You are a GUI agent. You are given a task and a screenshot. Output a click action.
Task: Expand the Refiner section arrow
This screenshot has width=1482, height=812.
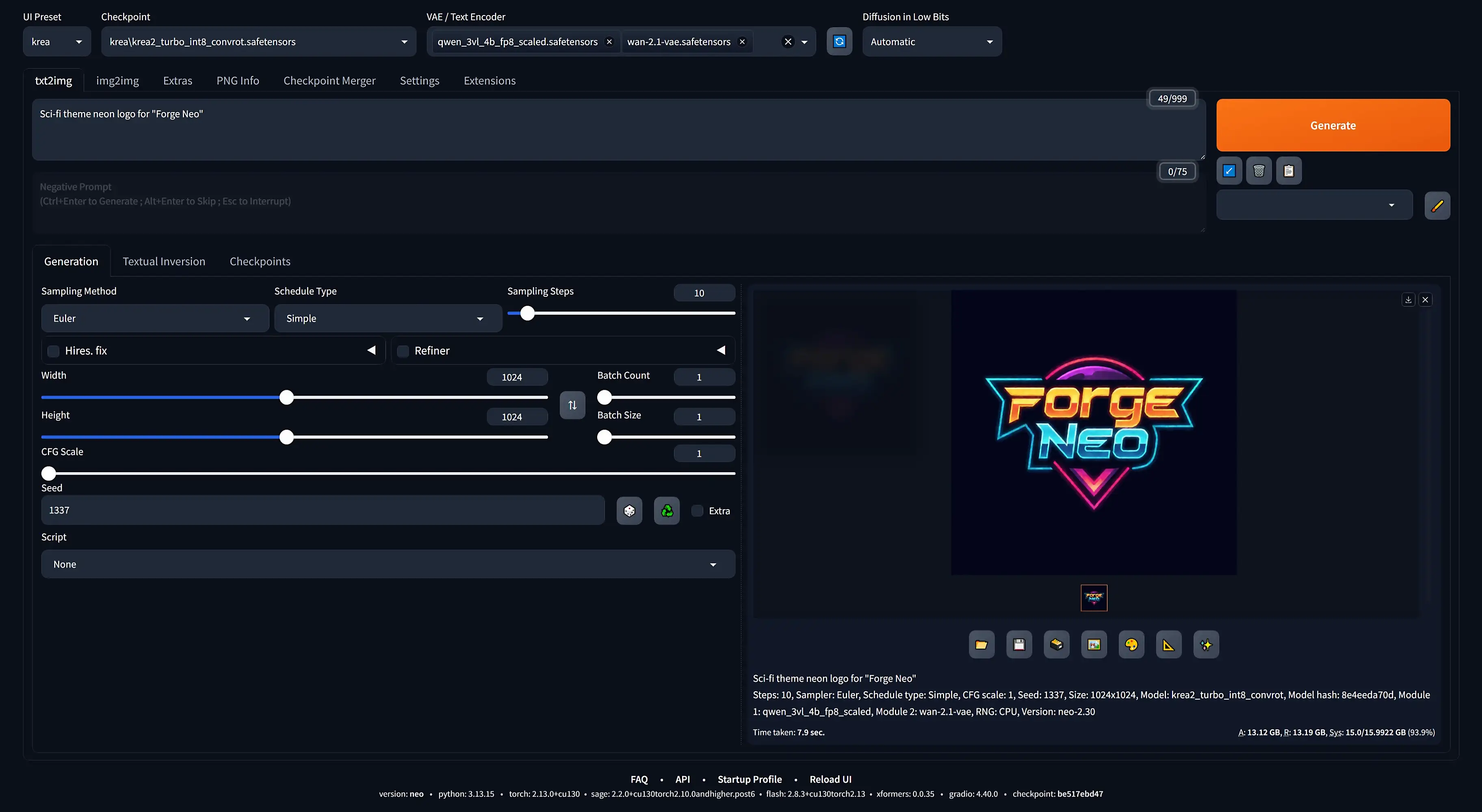tap(721, 350)
